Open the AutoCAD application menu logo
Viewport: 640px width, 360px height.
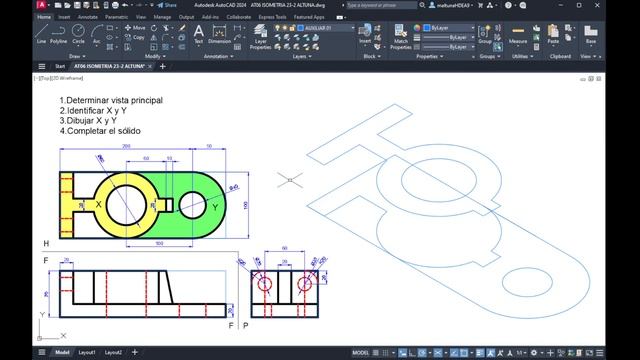(41, 5)
